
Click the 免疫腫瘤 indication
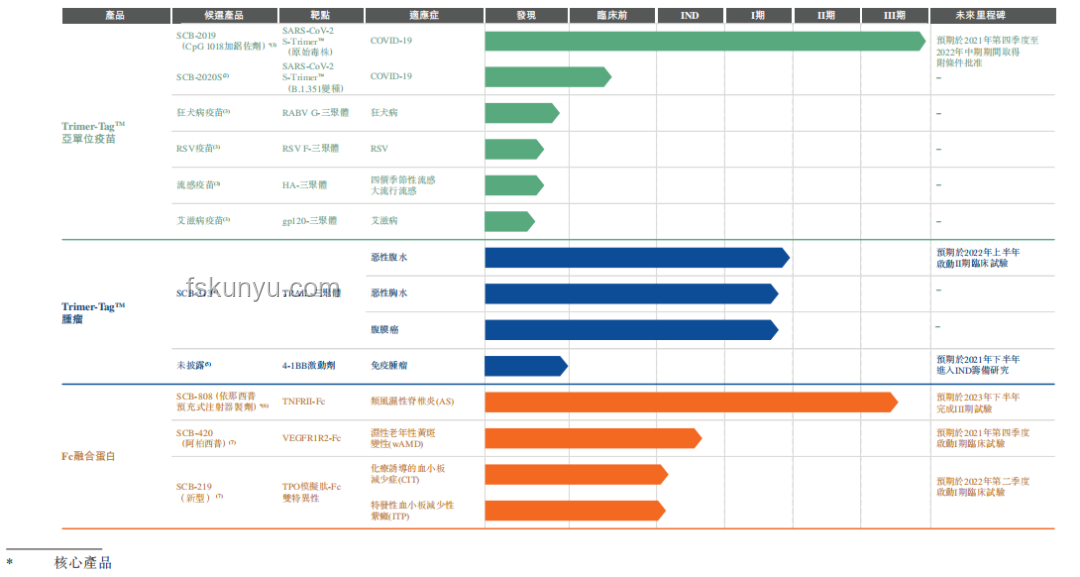(x=389, y=365)
